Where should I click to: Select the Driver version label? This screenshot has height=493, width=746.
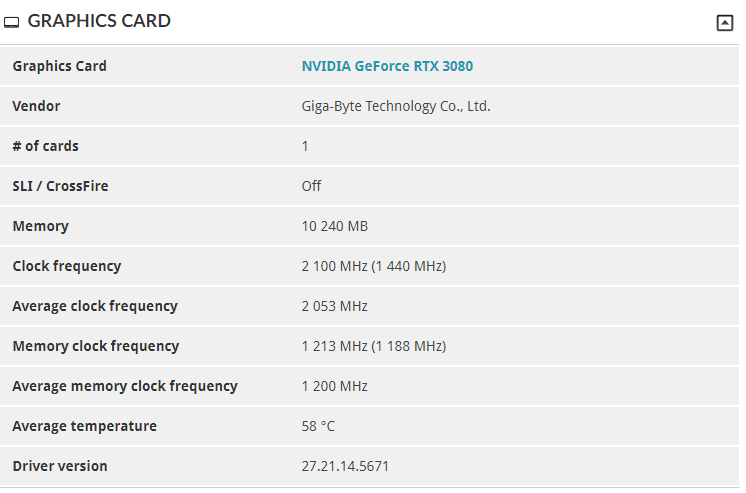[x=60, y=466]
